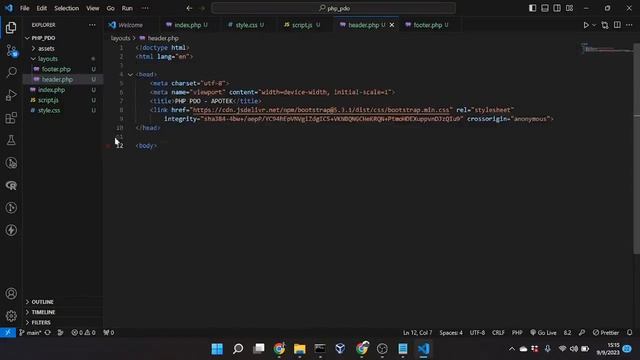Open the Selection menu
Viewport: 640px width, 360px height.
pos(67,8)
